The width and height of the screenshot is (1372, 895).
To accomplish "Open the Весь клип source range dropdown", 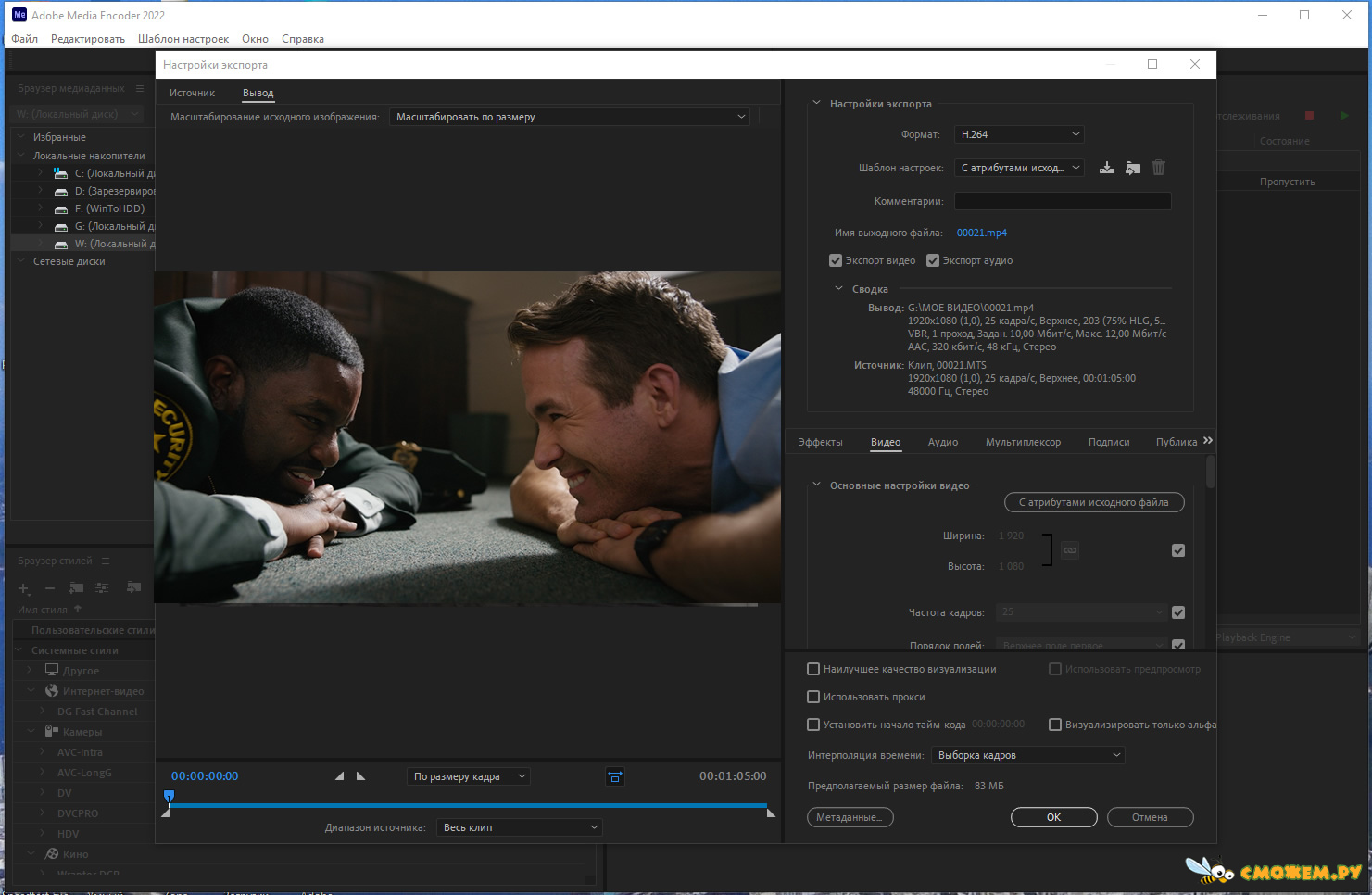I will pos(520,827).
